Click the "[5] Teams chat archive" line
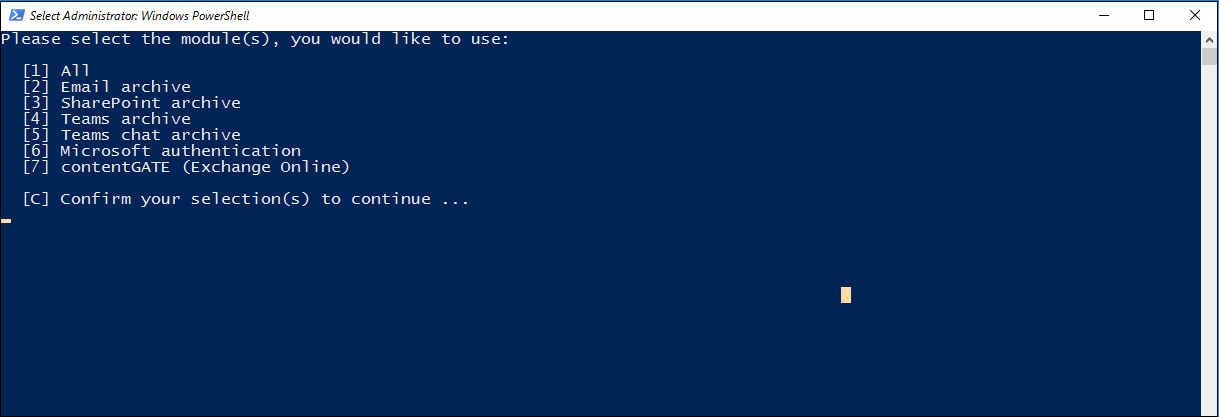The width and height of the screenshot is (1219, 417). (131, 135)
